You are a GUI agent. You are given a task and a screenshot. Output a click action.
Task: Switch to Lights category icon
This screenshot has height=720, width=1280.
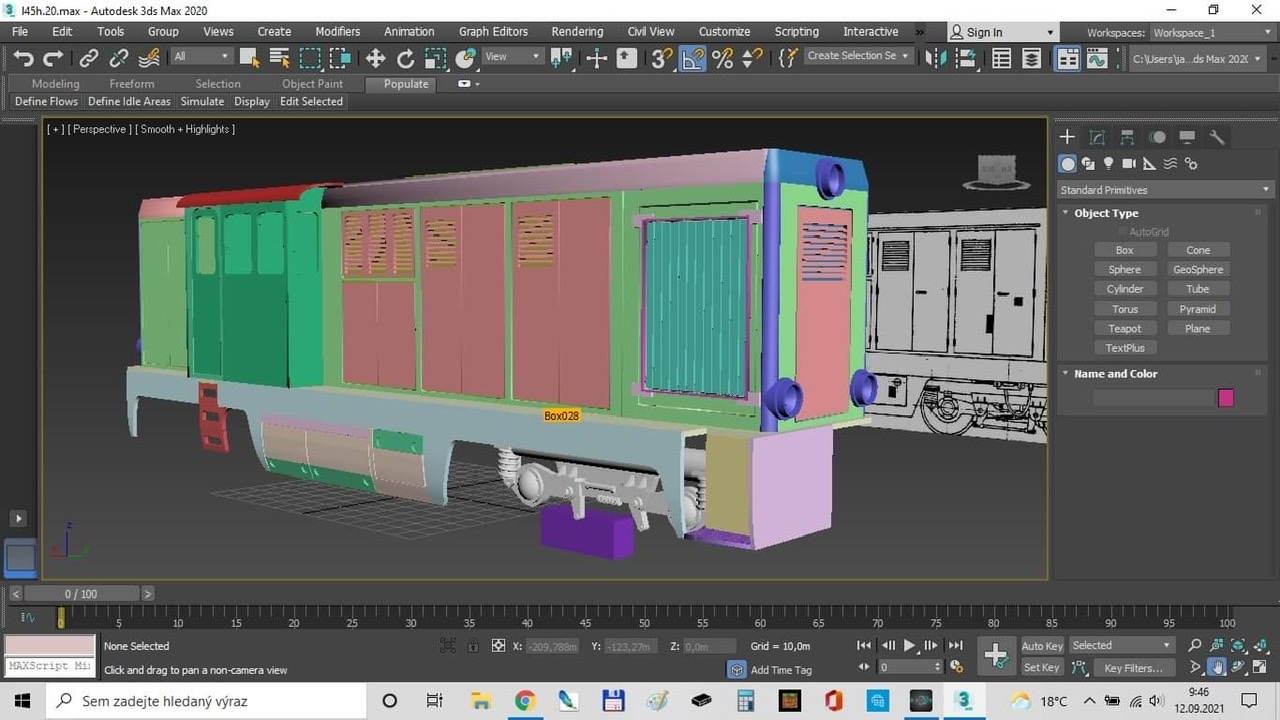[x=1108, y=164]
